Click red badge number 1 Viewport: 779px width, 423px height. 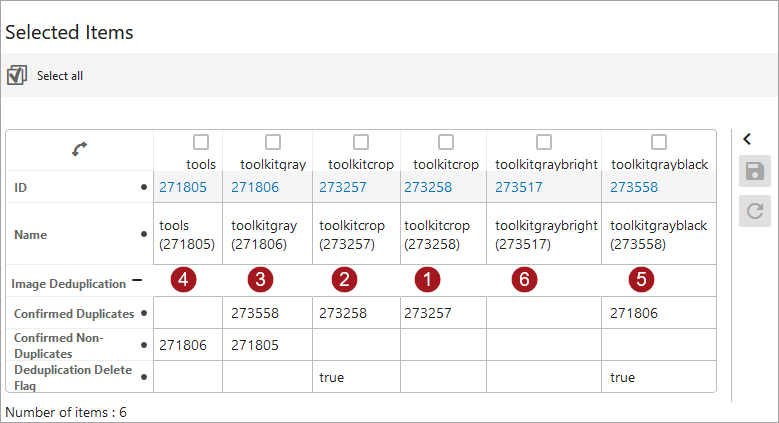coord(428,280)
